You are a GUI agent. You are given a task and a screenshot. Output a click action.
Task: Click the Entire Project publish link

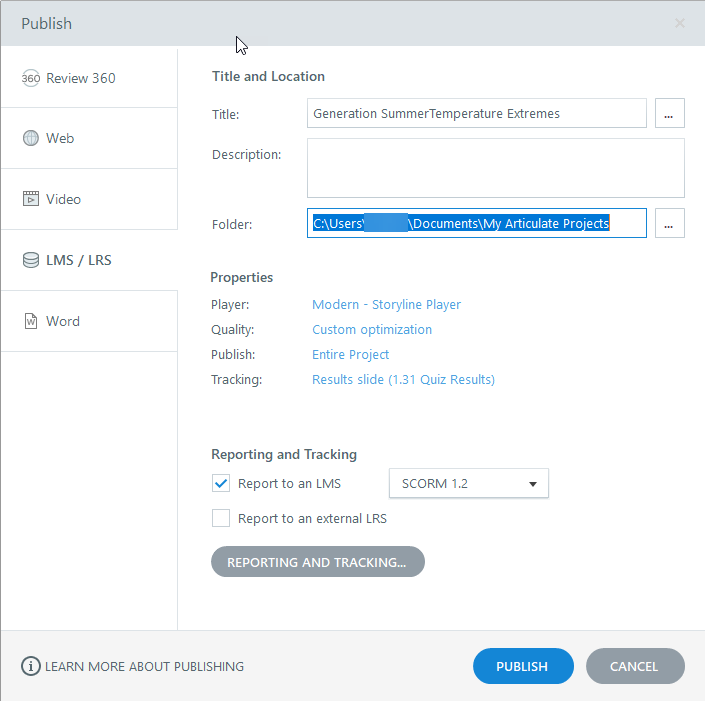pos(350,354)
